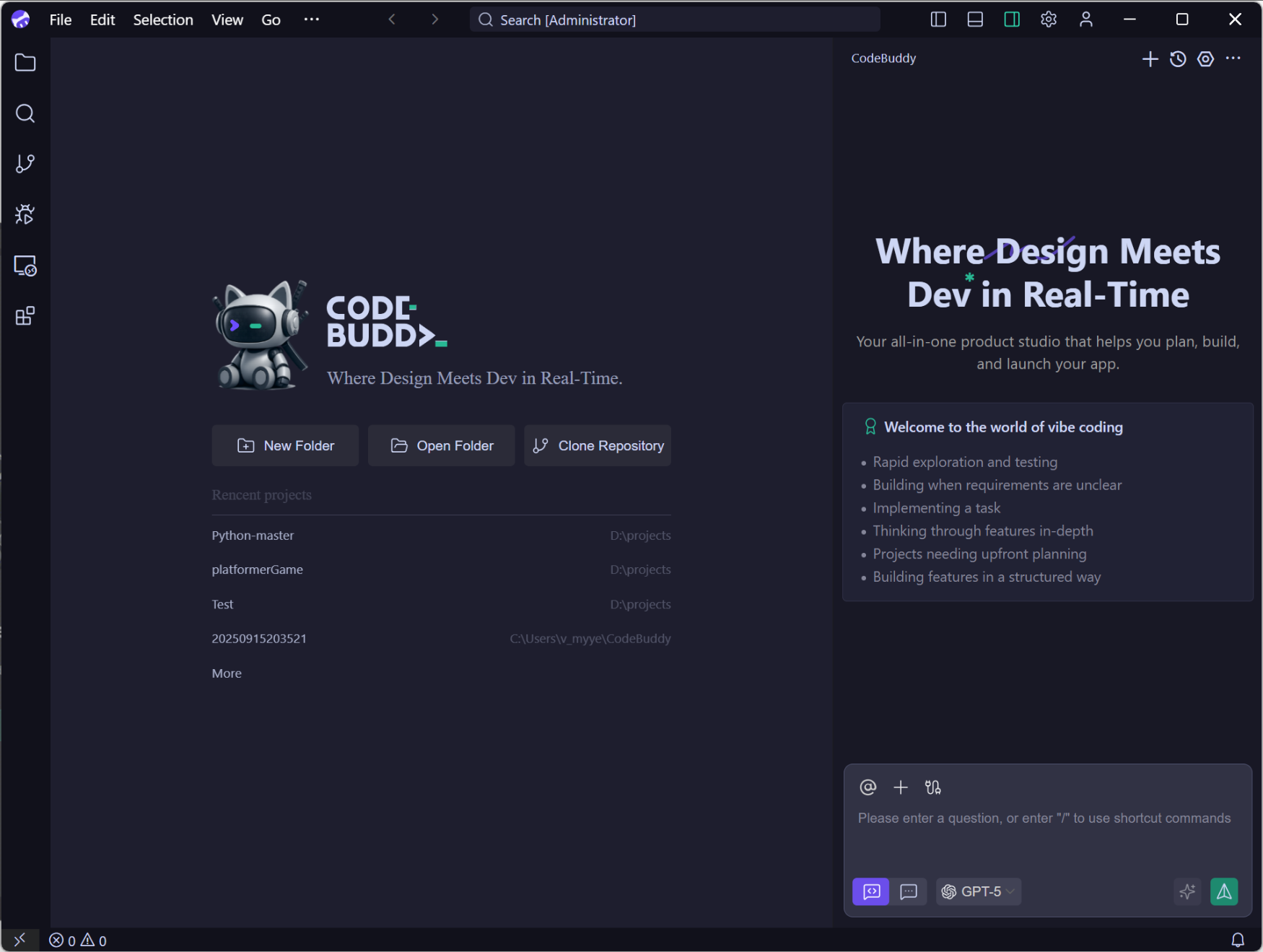Image resolution: width=1263 pixels, height=952 pixels.
Task: Switch to plain conversation chat mode
Action: (909, 891)
